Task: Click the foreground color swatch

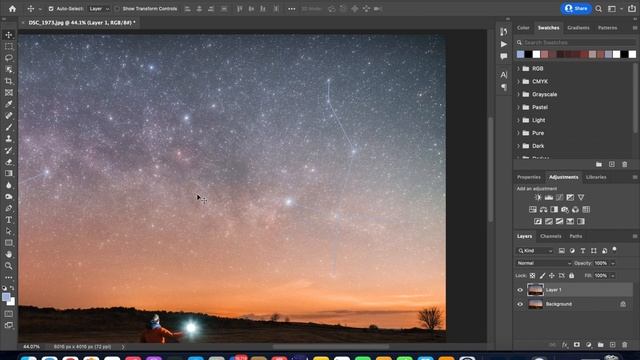Action: pyautogui.click(x=6, y=298)
